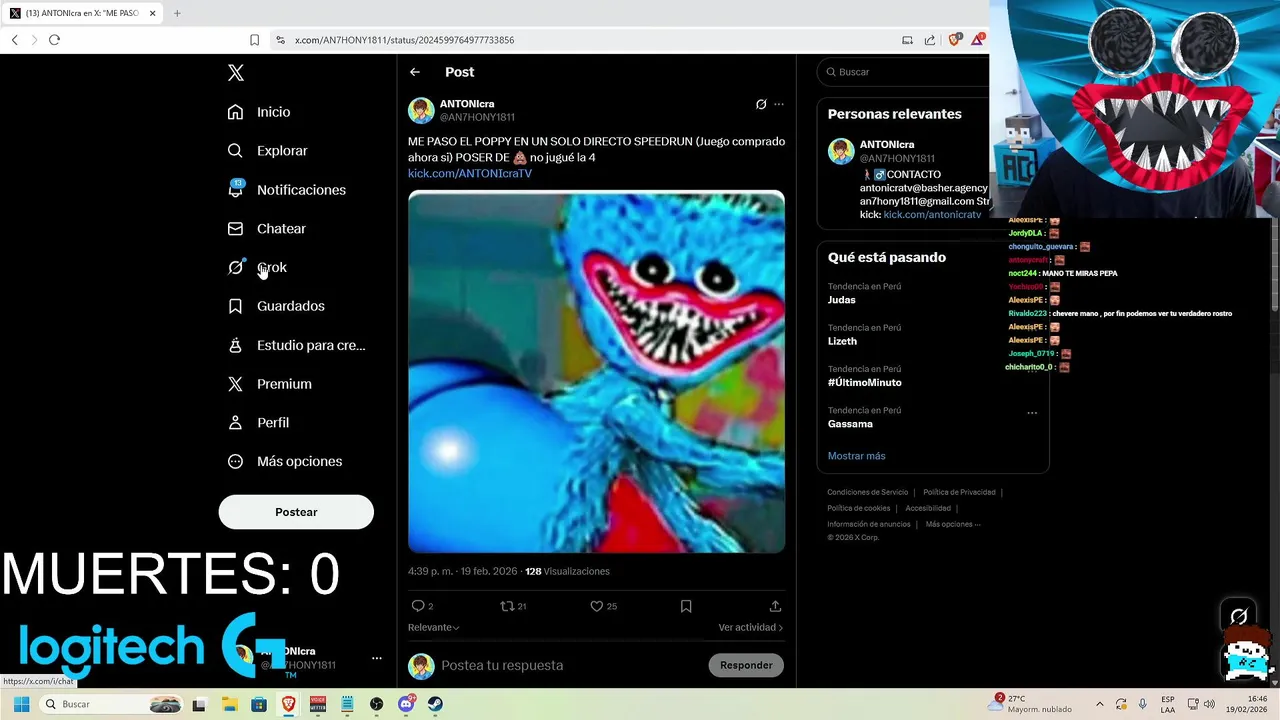Open the Huggy Wuggy post image

pyautogui.click(x=596, y=371)
